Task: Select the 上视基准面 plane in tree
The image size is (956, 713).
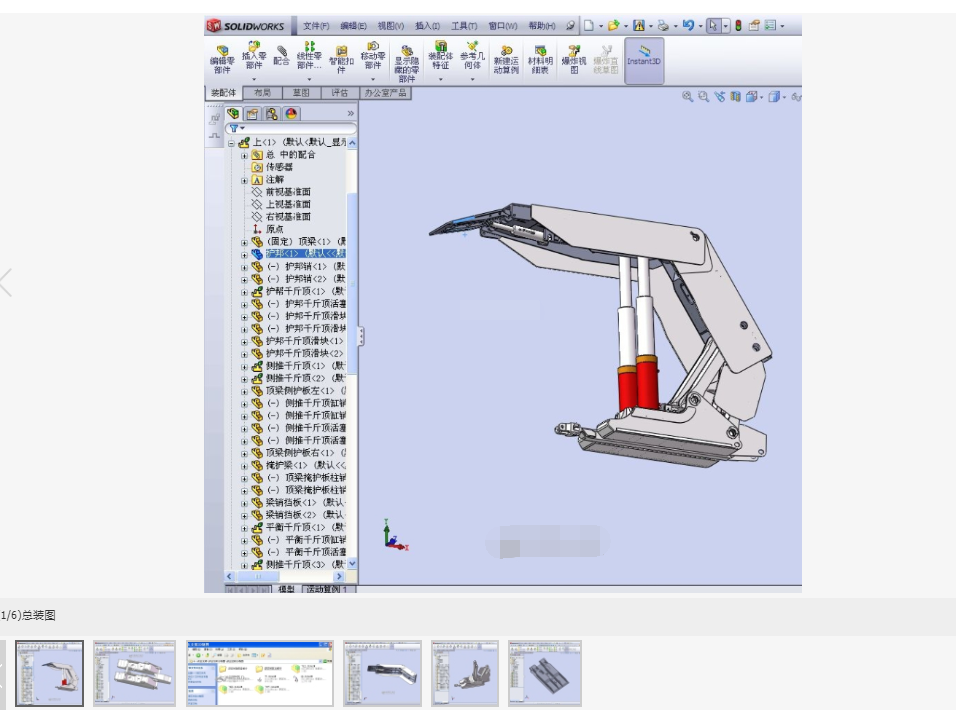Action: point(288,204)
